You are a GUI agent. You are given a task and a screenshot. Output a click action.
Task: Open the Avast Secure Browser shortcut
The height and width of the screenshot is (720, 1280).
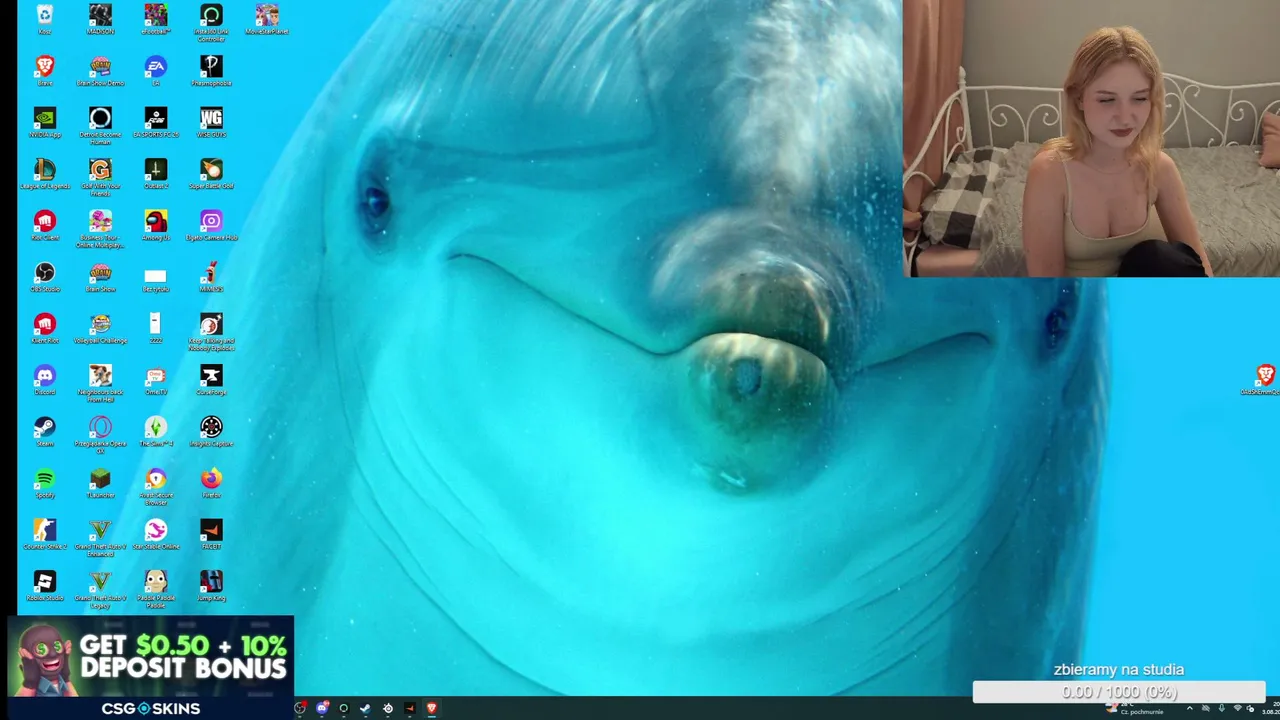155,486
